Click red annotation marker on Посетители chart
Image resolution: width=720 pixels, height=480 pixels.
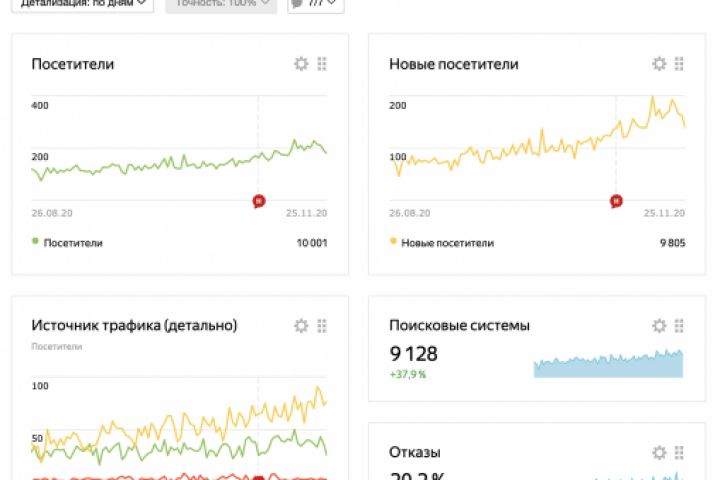[259, 201]
